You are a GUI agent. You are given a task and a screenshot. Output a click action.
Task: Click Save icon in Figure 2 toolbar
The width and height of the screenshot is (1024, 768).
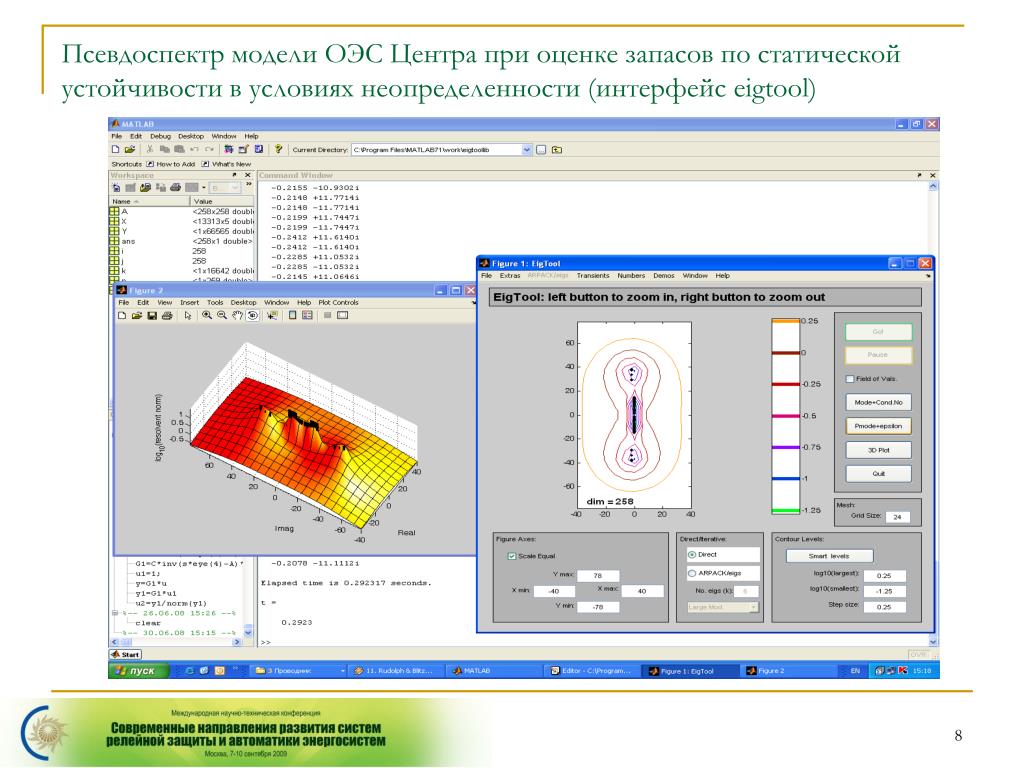[152, 315]
